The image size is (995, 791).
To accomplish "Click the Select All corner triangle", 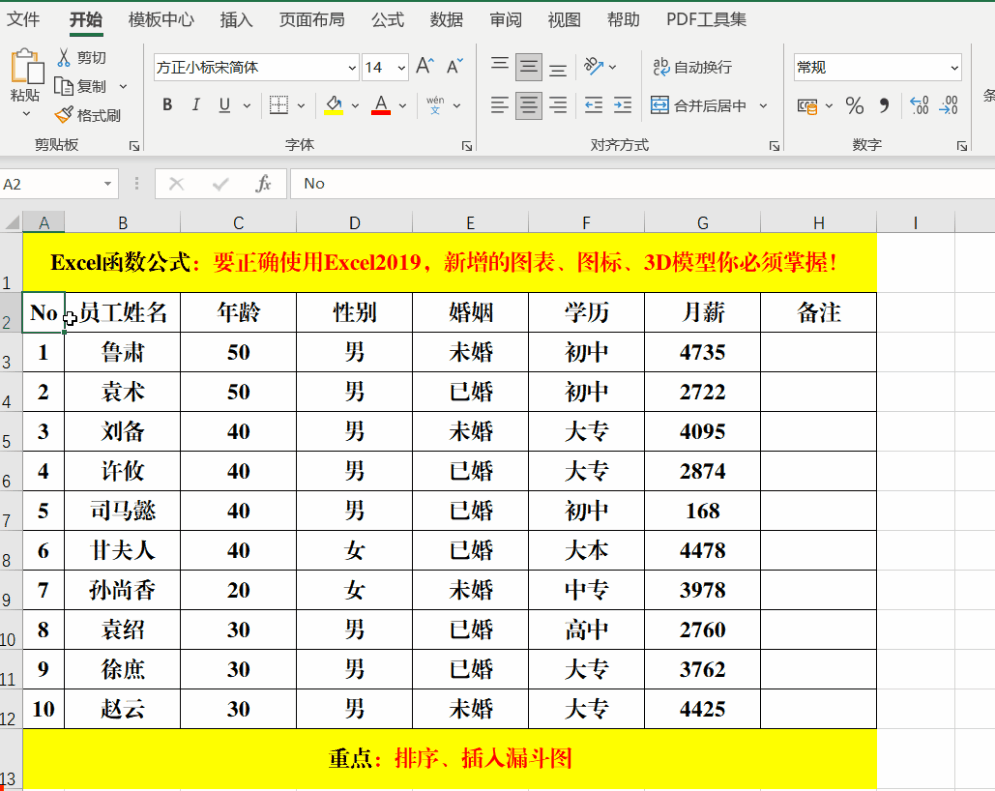I will pyautogui.click(x=12, y=222).
